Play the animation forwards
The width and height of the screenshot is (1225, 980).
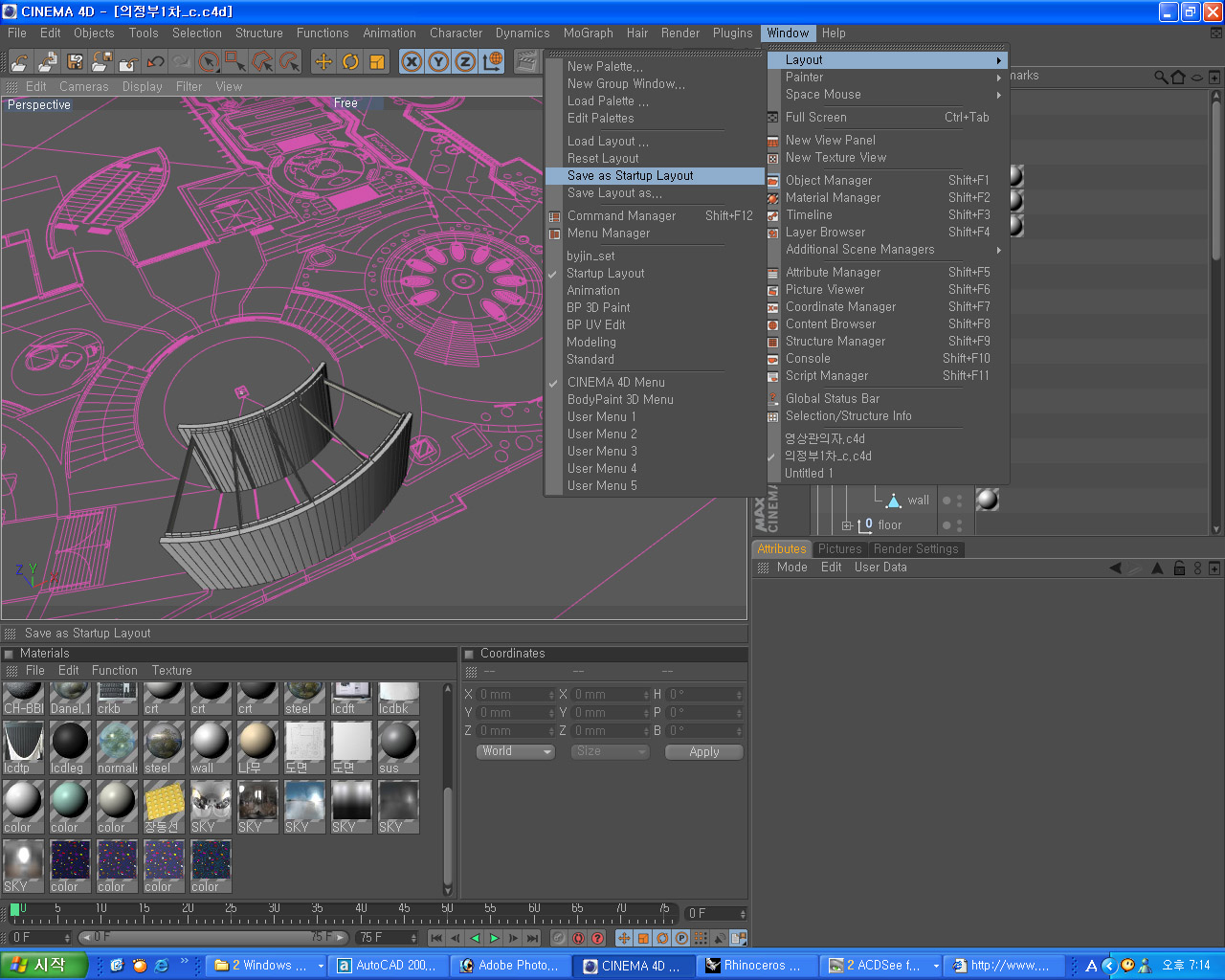point(494,938)
